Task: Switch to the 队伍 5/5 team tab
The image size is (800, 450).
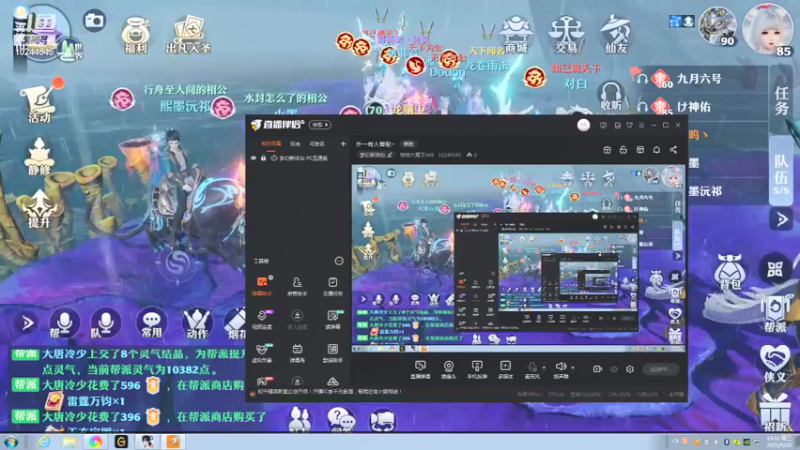Action: pos(781,173)
